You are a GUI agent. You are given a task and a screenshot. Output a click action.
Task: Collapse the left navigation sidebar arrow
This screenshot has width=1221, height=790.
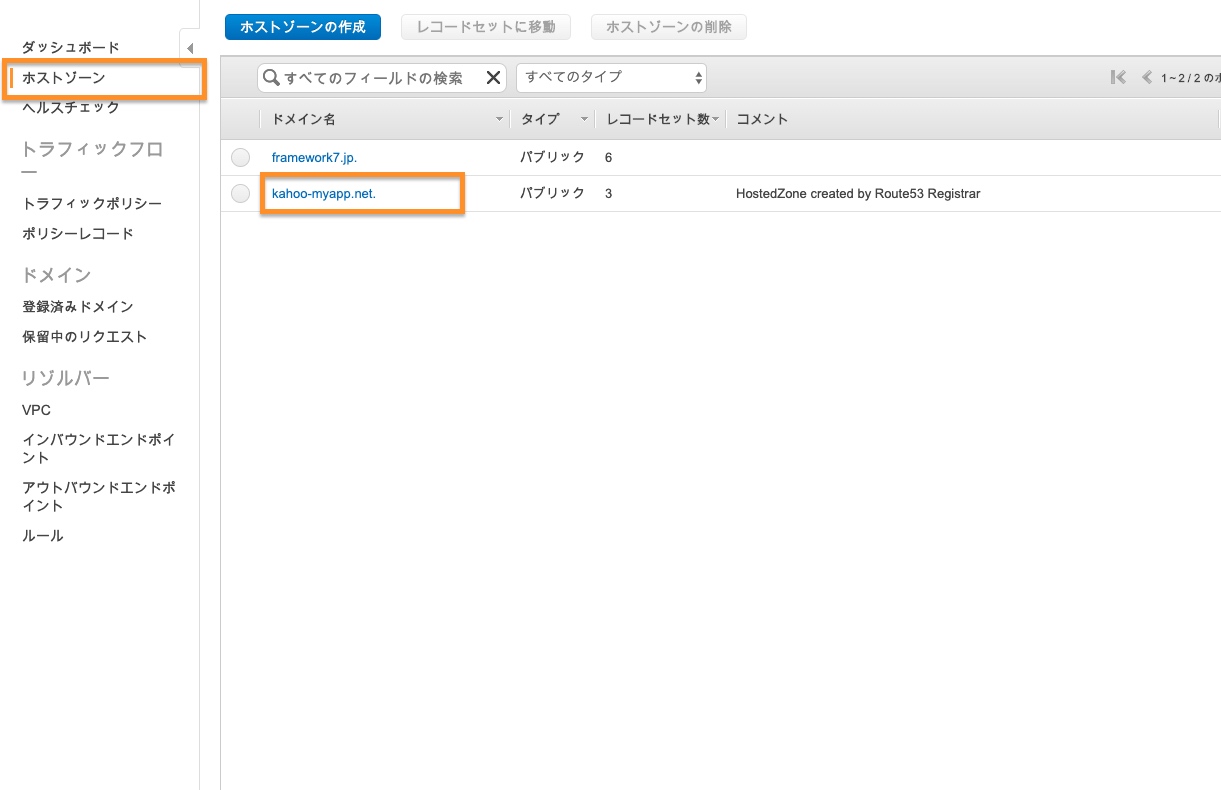(x=189, y=49)
